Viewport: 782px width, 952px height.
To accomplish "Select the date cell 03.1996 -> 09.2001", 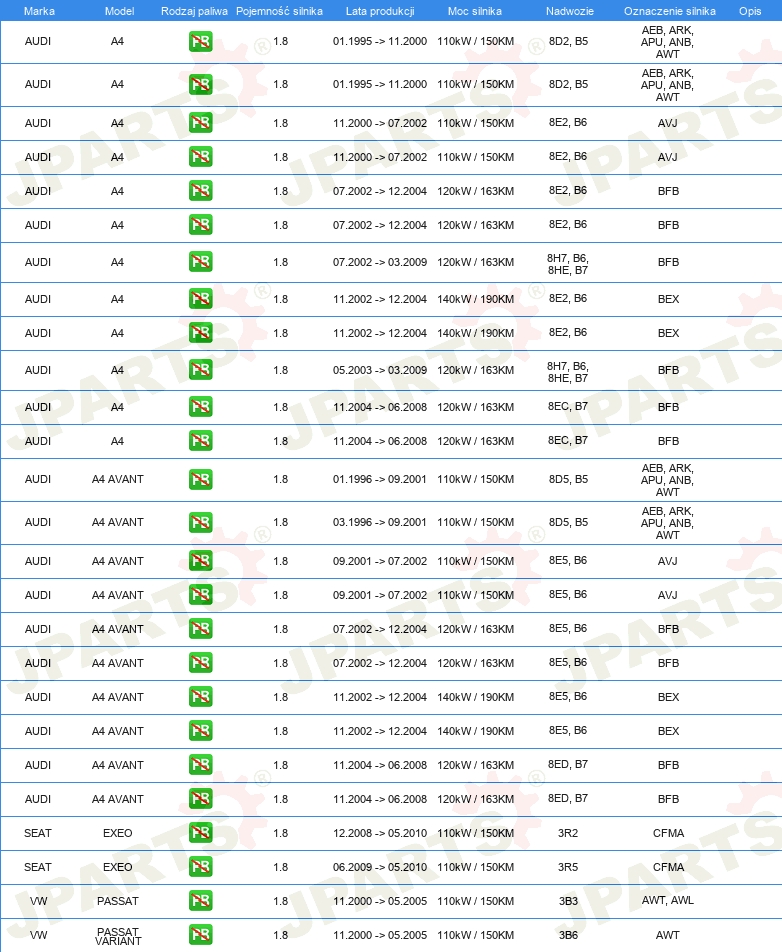I will [x=380, y=523].
